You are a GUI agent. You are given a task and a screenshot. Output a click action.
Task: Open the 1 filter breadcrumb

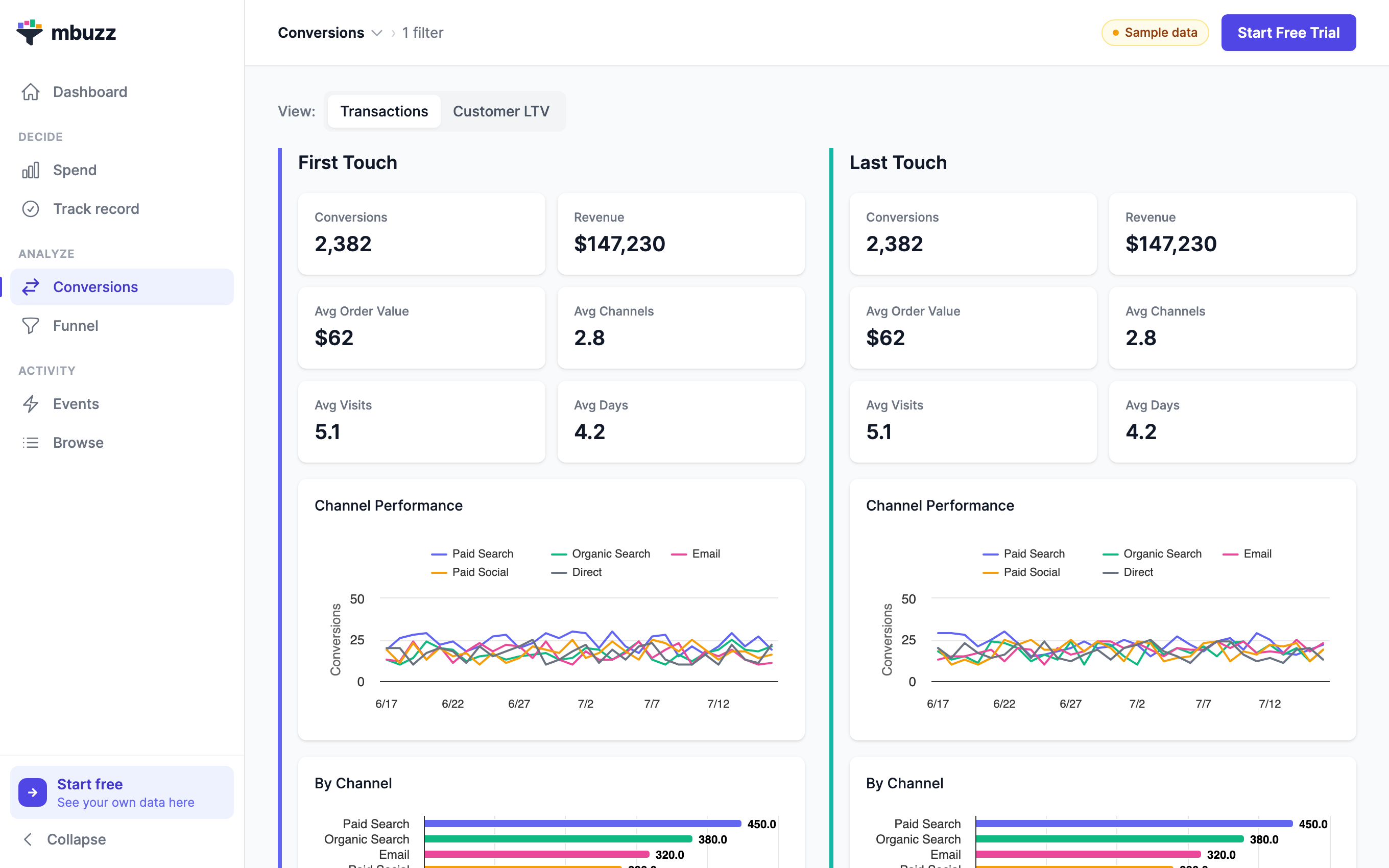[x=422, y=33]
